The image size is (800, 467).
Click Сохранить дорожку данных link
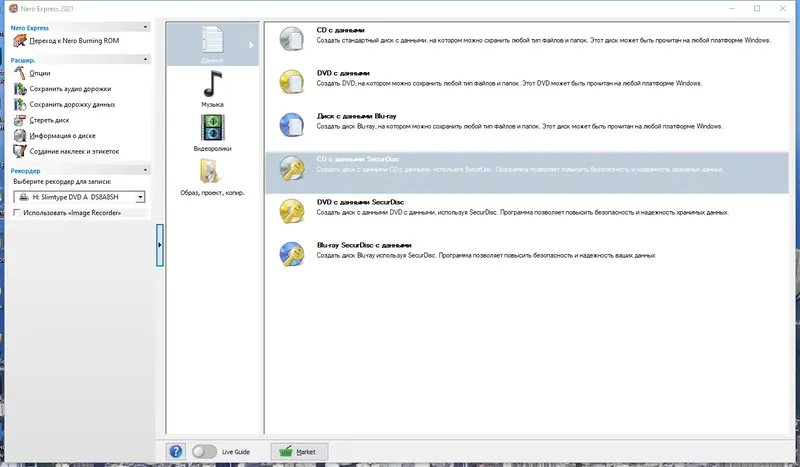tap(72, 105)
